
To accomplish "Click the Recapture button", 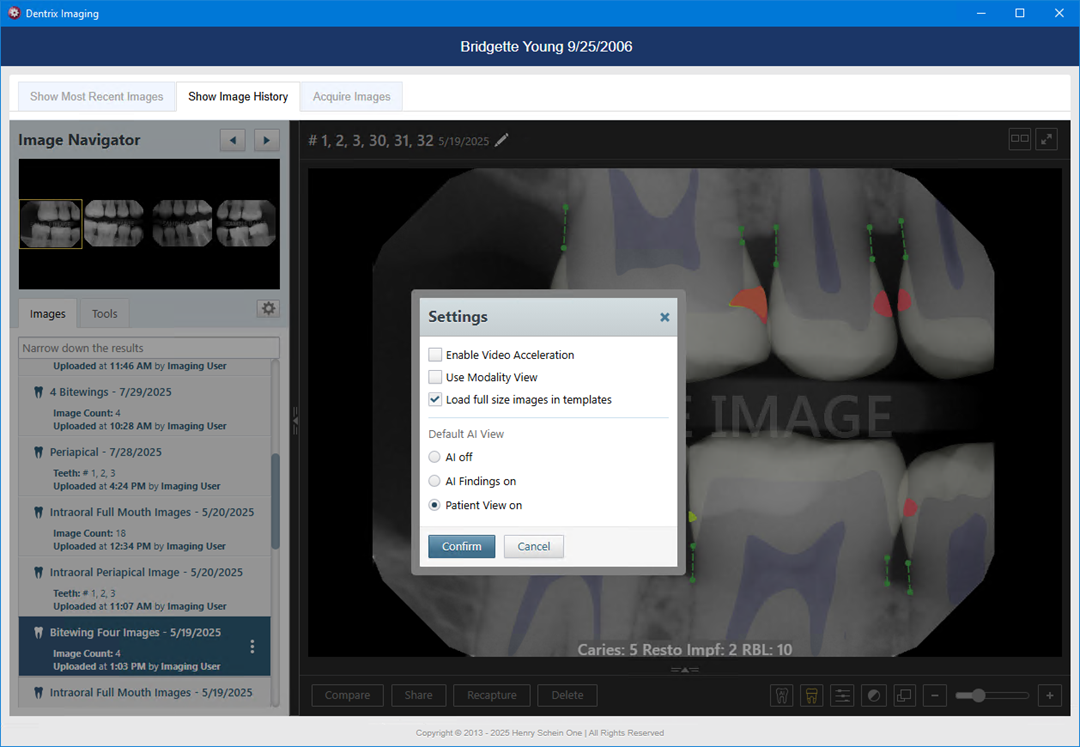I will click(x=492, y=695).
